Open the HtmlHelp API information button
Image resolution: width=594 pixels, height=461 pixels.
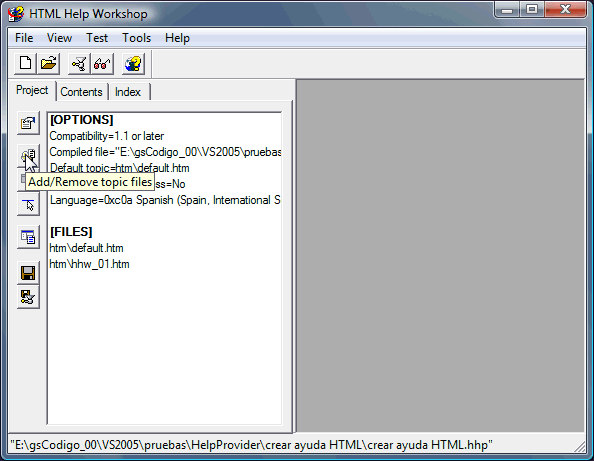point(28,205)
